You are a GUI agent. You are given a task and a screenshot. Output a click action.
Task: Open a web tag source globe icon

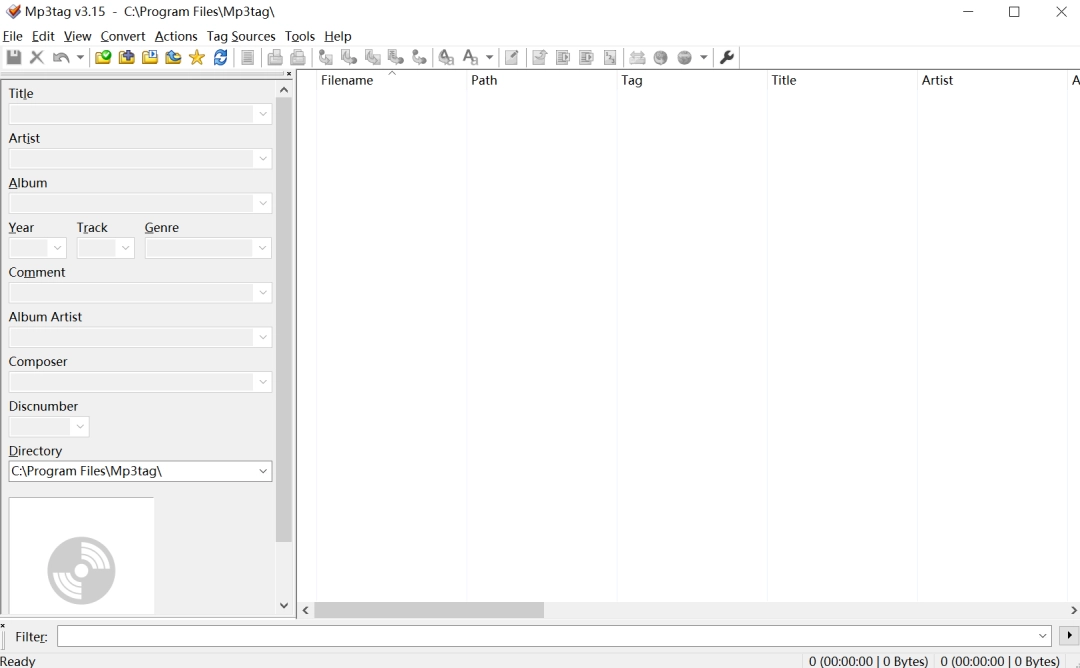click(x=660, y=57)
